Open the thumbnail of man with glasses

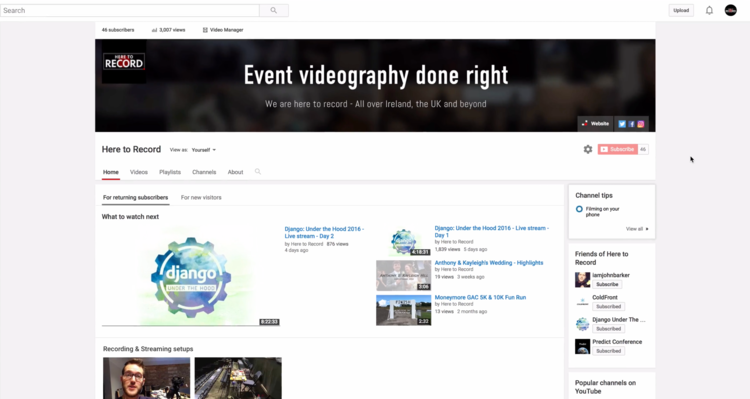click(146, 378)
